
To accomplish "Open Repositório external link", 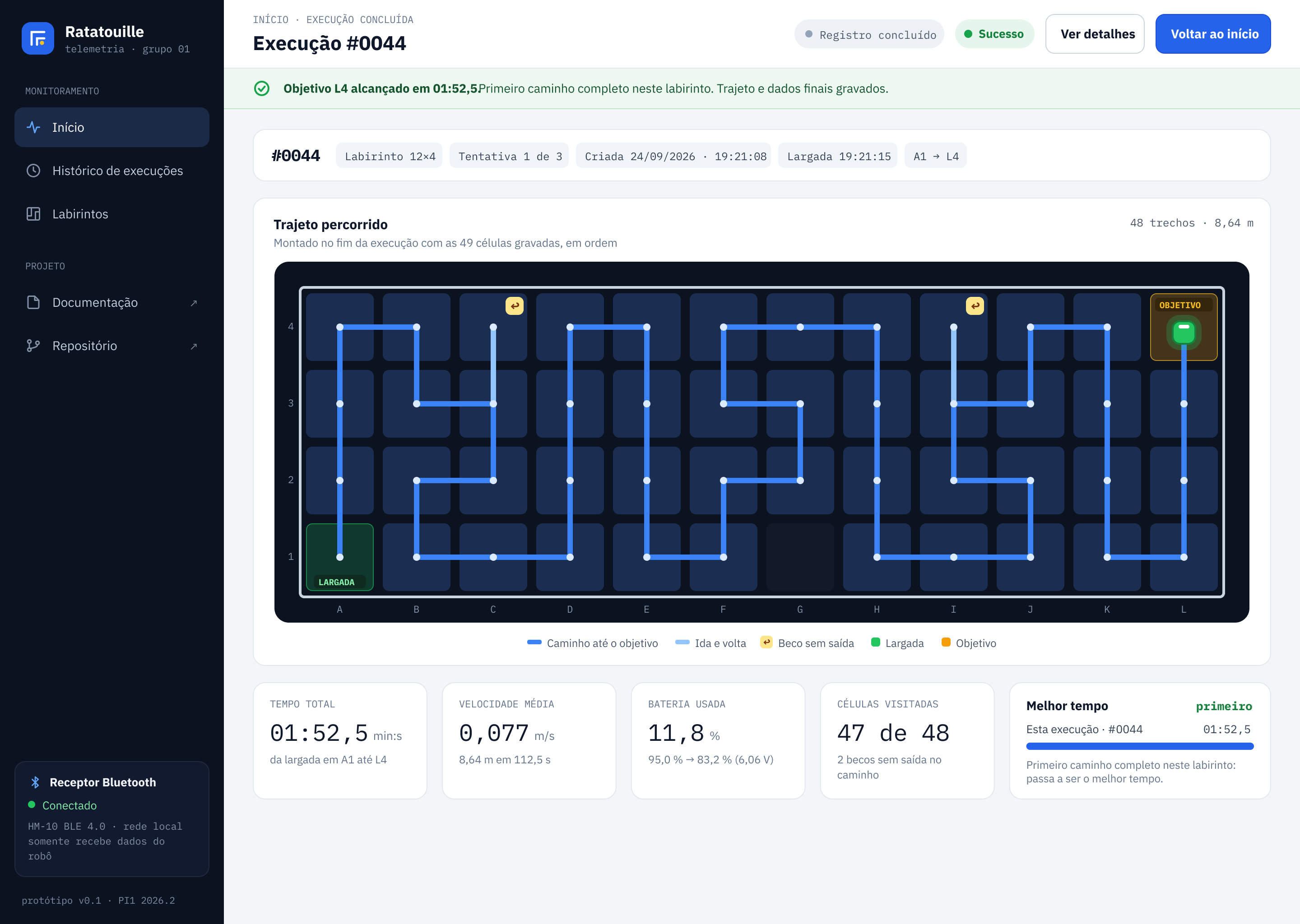I will [x=111, y=346].
